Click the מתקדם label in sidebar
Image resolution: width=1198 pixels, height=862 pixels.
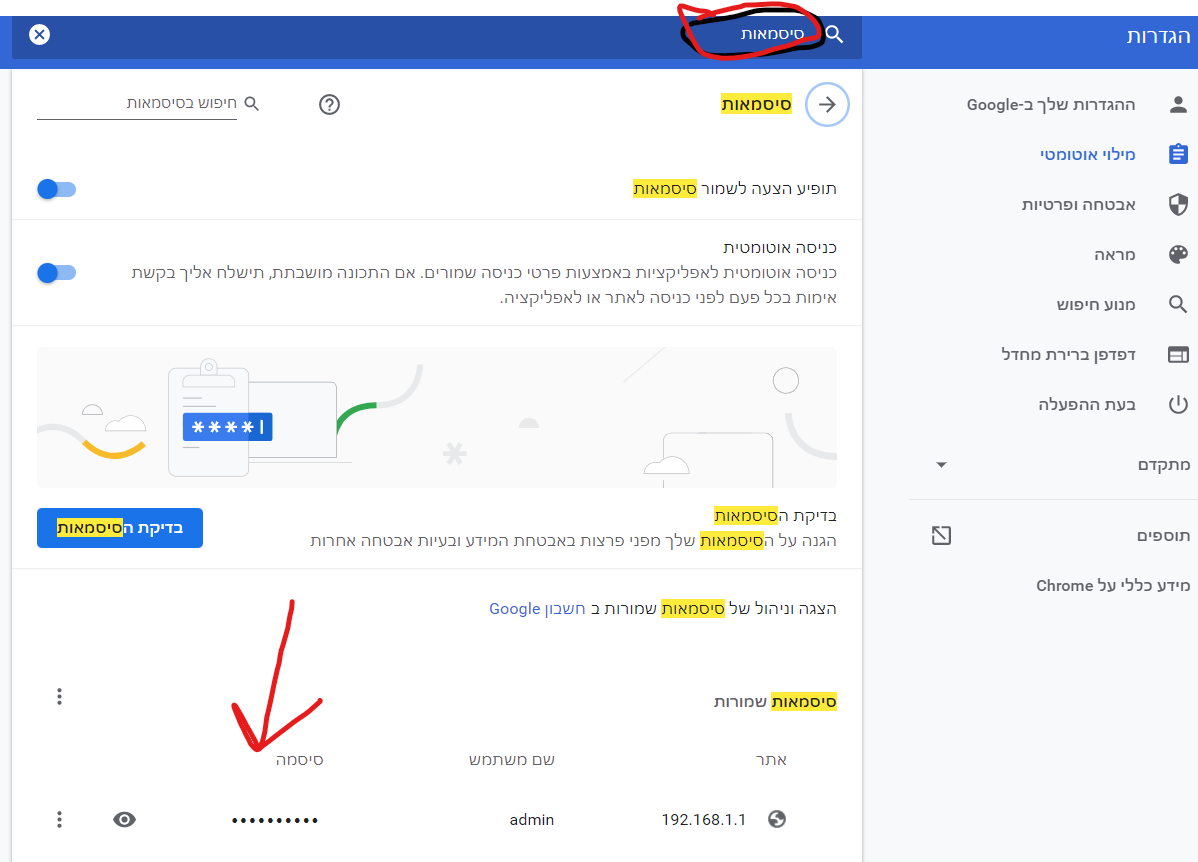(x=1164, y=465)
